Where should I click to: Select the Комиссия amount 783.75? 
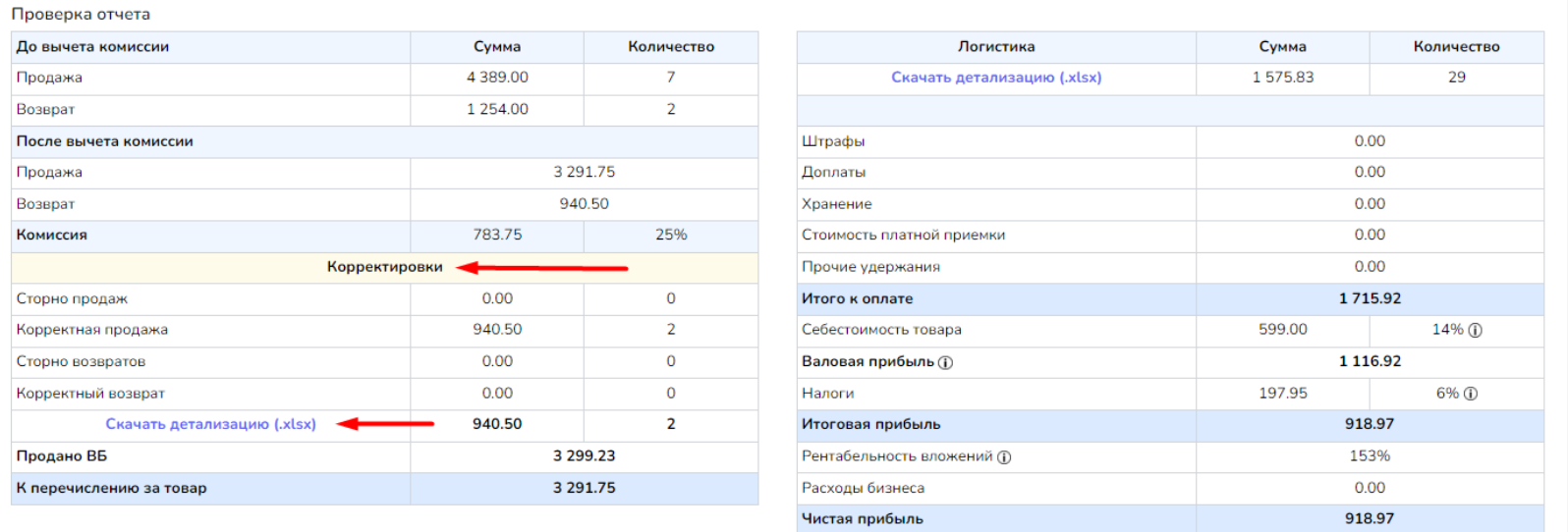tap(497, 235)
